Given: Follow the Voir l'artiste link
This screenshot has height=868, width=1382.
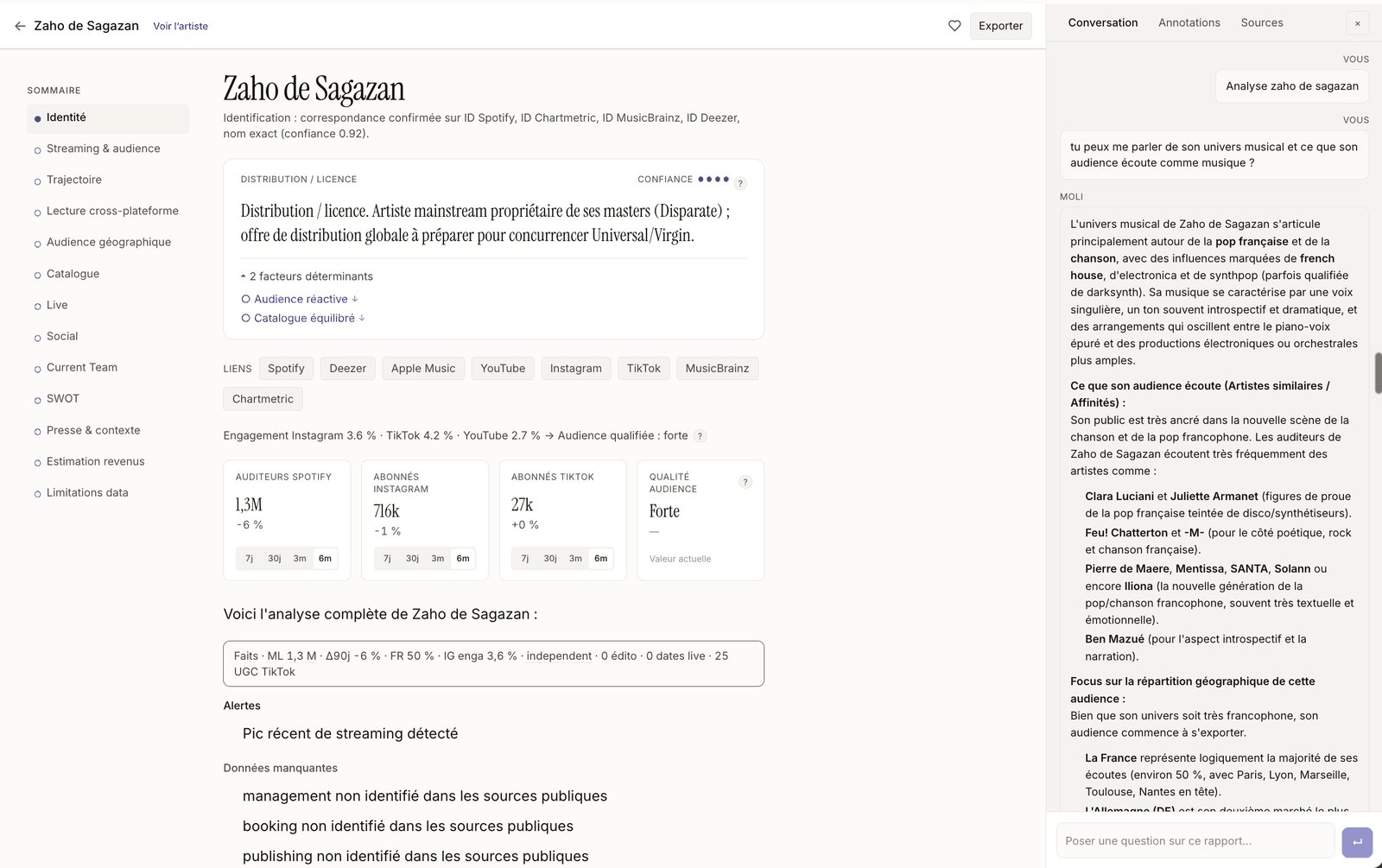Looking at the screenshot, I should 181,26.
